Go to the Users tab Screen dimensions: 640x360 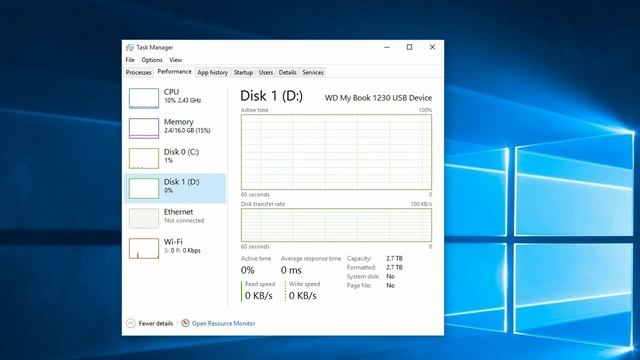[x=266, y=72]
